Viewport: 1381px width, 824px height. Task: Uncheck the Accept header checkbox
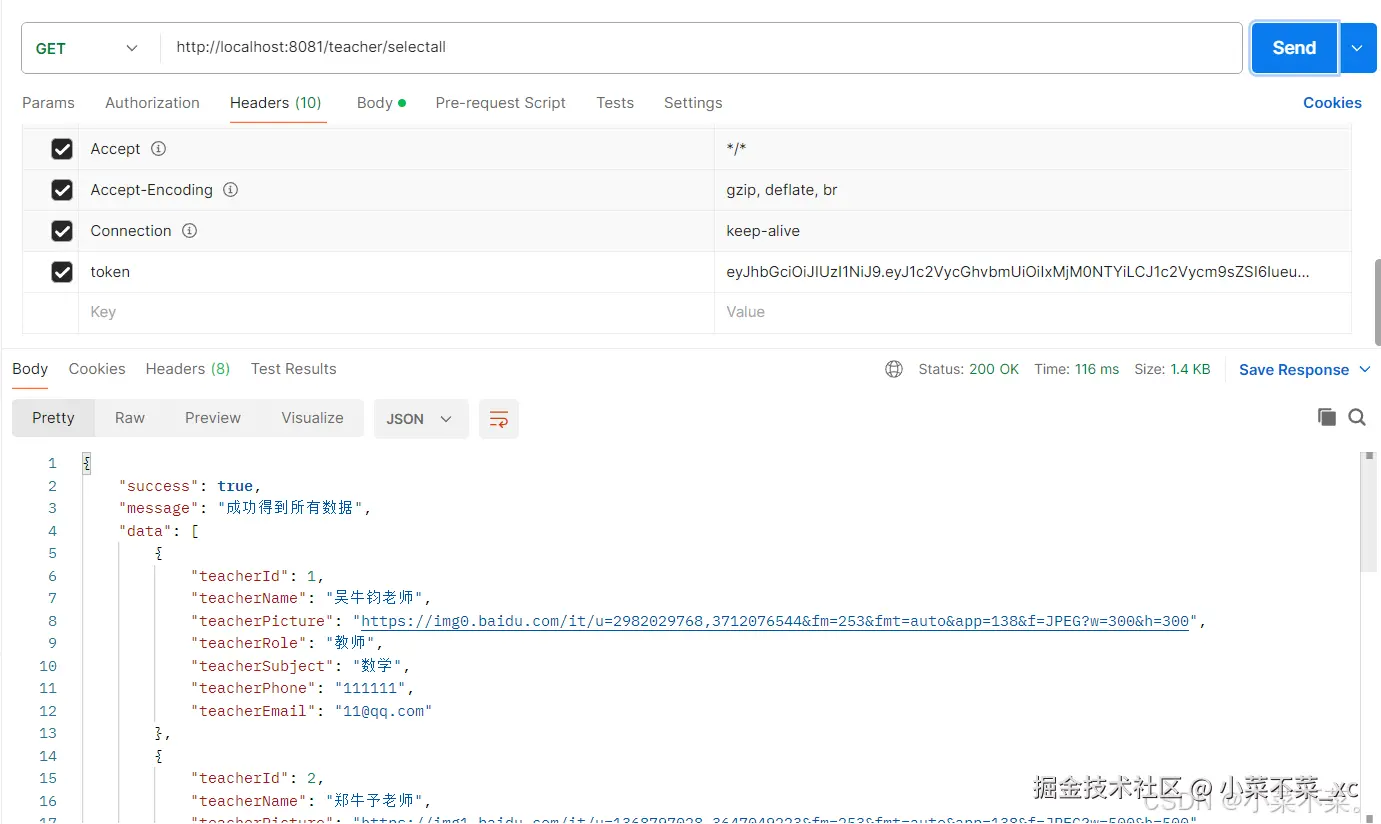click(62, 149)
